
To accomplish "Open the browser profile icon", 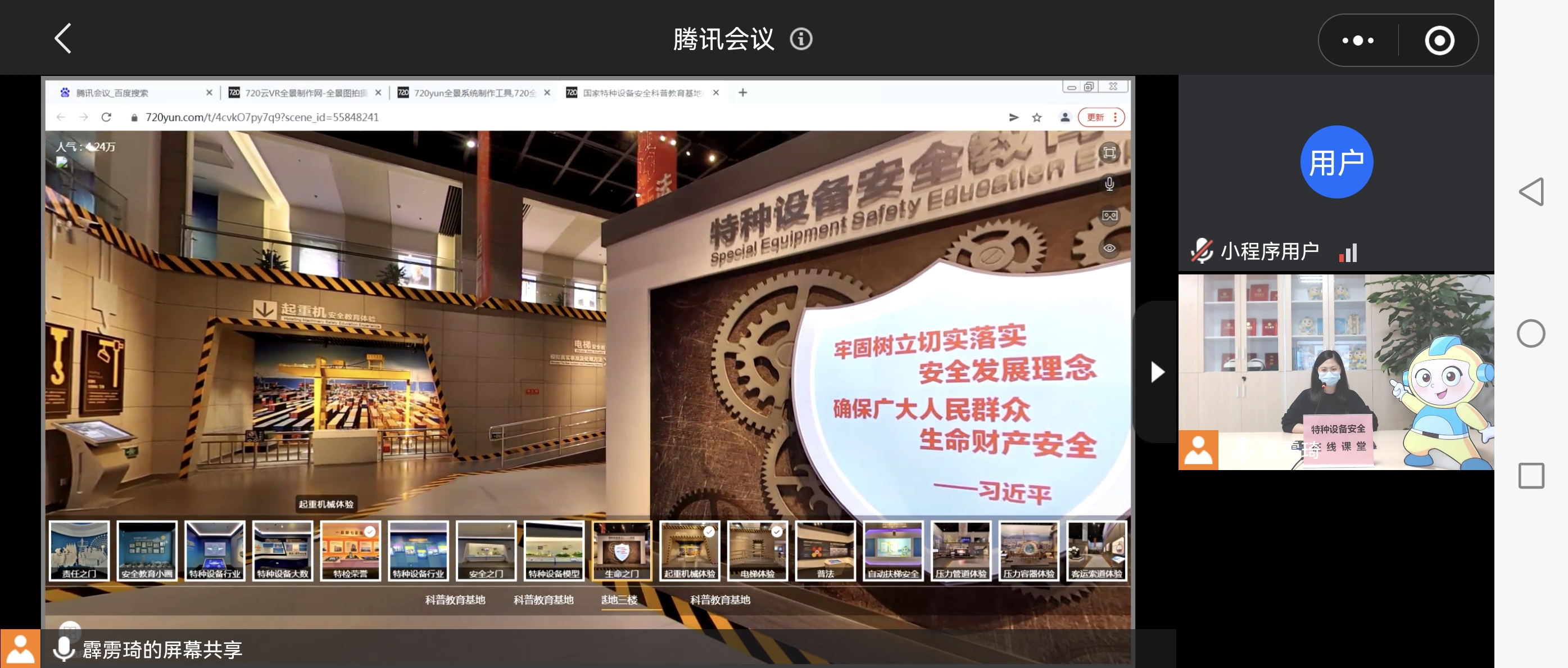I will click(x=1064, y=118).
